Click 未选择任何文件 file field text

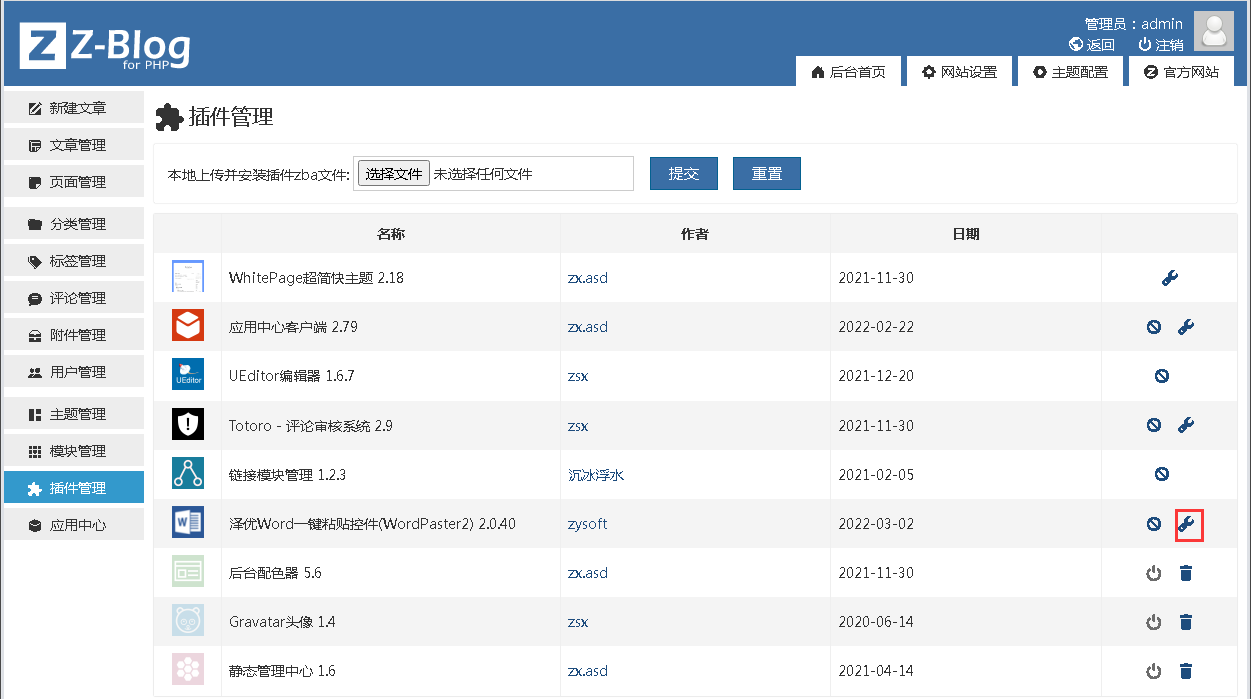point(482,174)
